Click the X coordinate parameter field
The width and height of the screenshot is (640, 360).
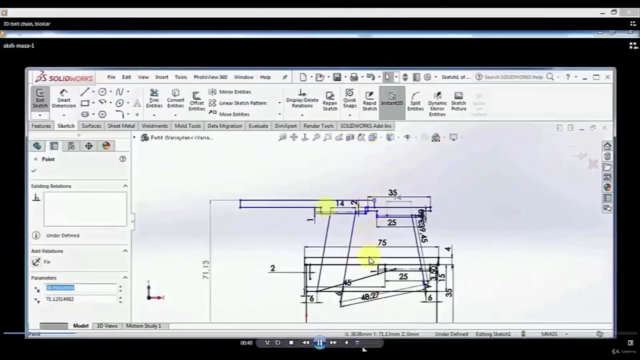81,288
